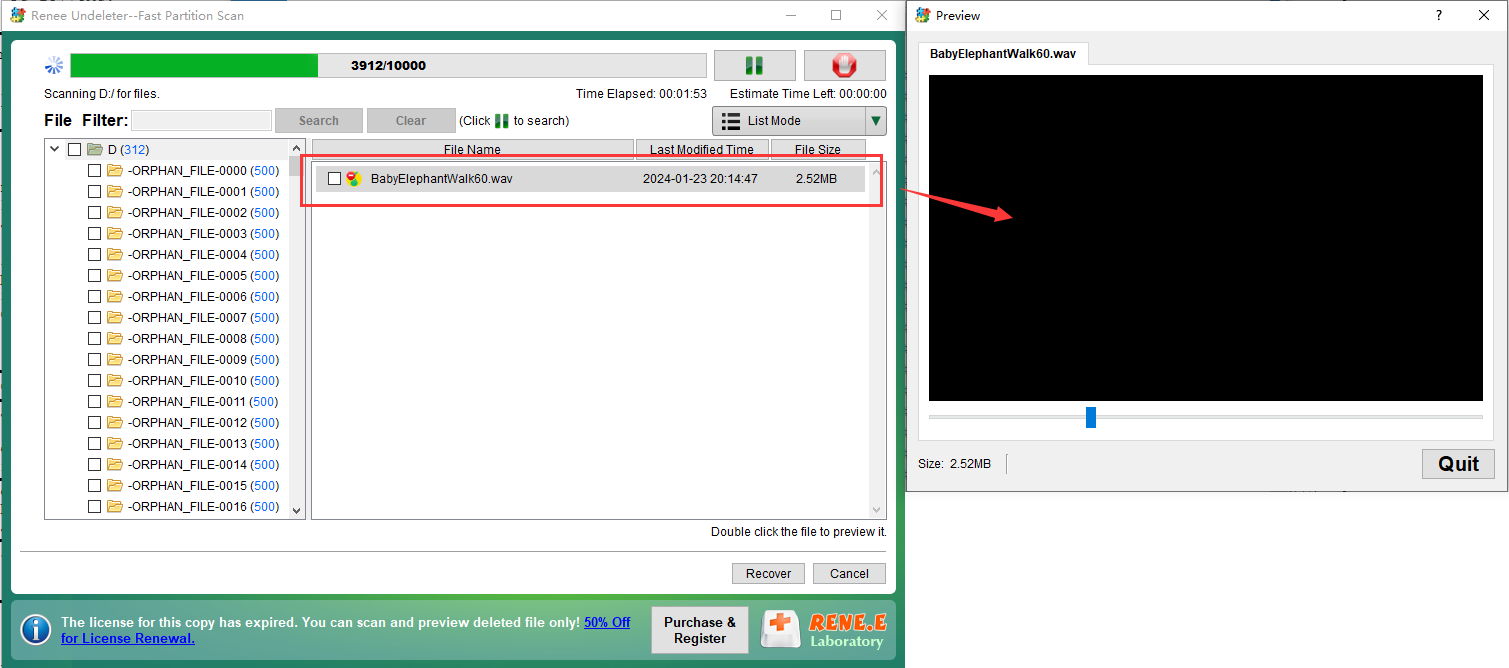Click the -ORPHAN_FILE-0014 folder icon
This screenshot has width=1509, height=668.
click(115, 465)
